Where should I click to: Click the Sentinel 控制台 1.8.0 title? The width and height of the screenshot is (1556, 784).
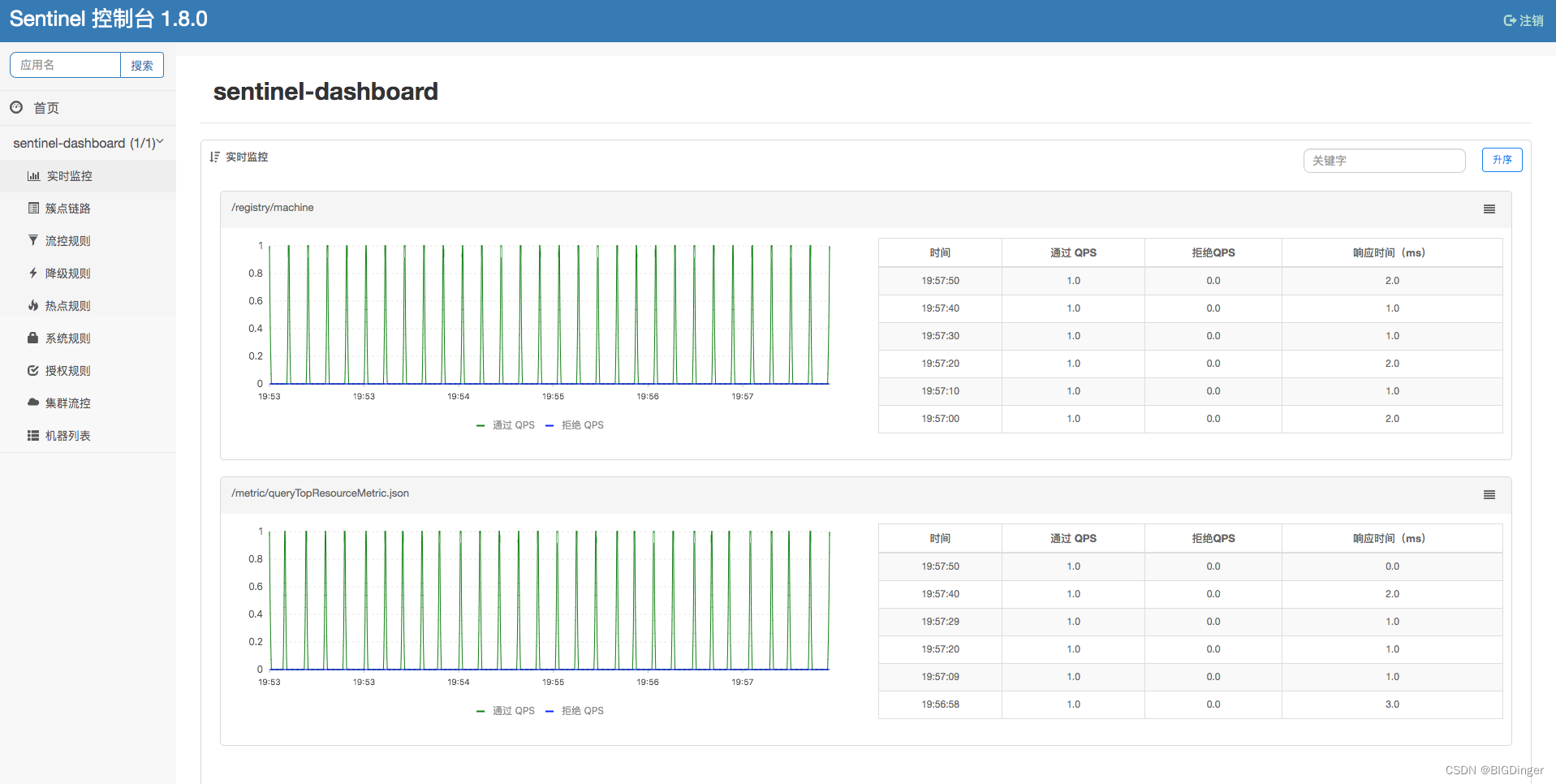pos(109,19)
